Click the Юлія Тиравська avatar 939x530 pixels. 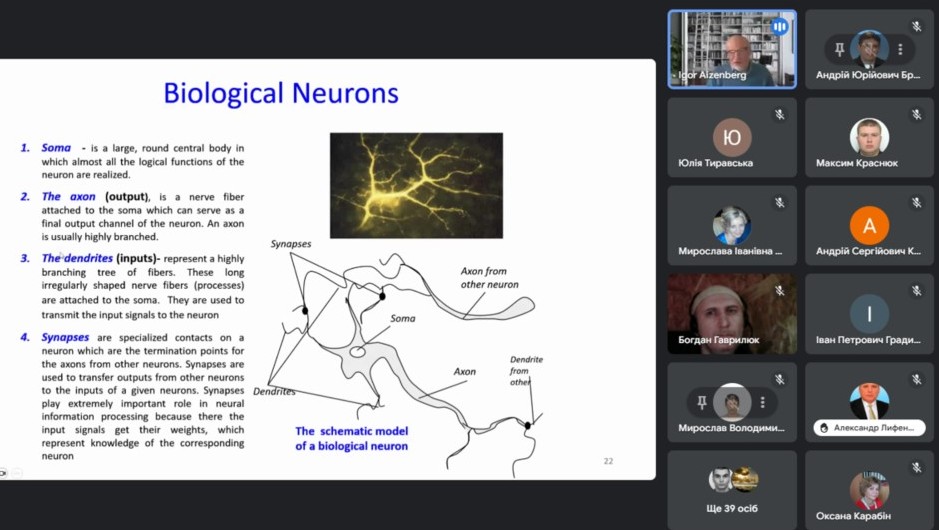(x=732, y=137)
